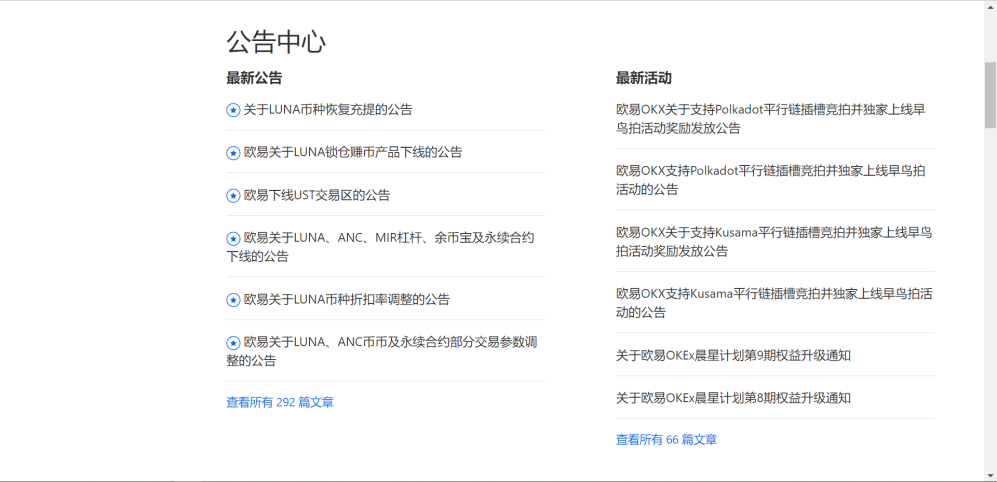This screenshot has height=482, width=997.
Task: Open LUNA、ANC币币交易参数调整 announcement
Action: pyautogui.click(x=382, y=352)
